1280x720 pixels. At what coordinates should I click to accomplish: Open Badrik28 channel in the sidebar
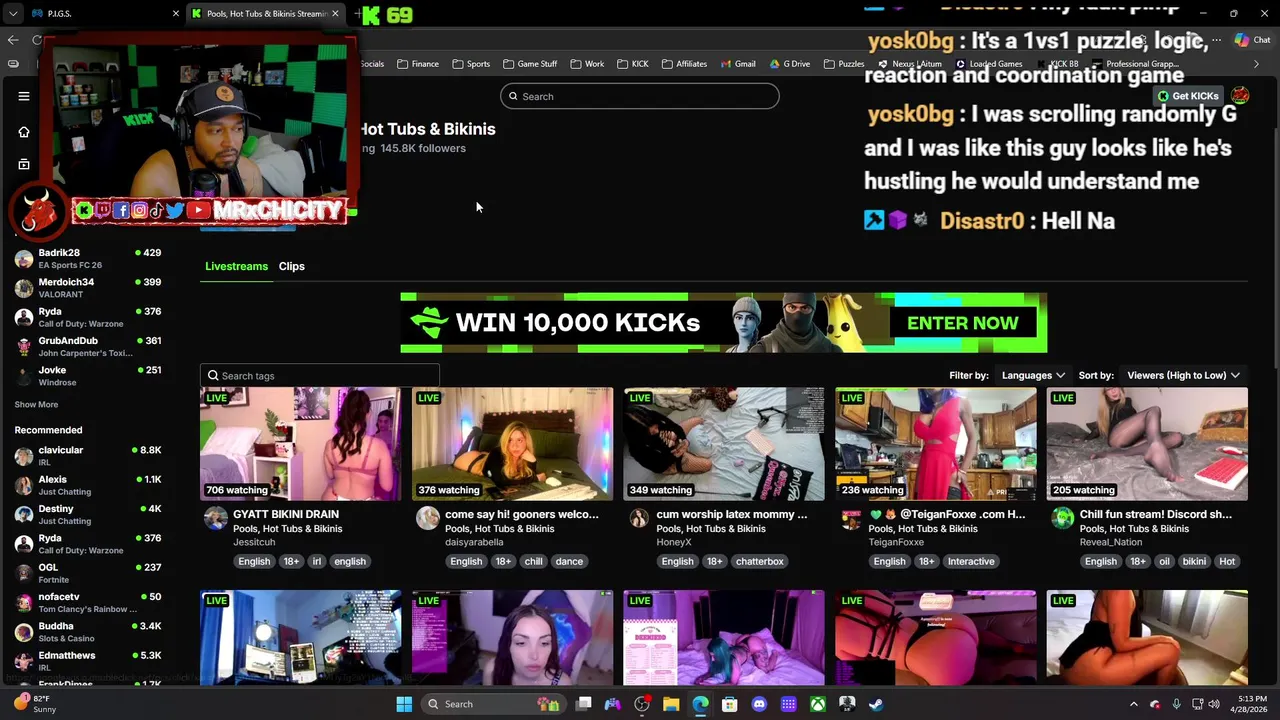click(x=88, y=258)
